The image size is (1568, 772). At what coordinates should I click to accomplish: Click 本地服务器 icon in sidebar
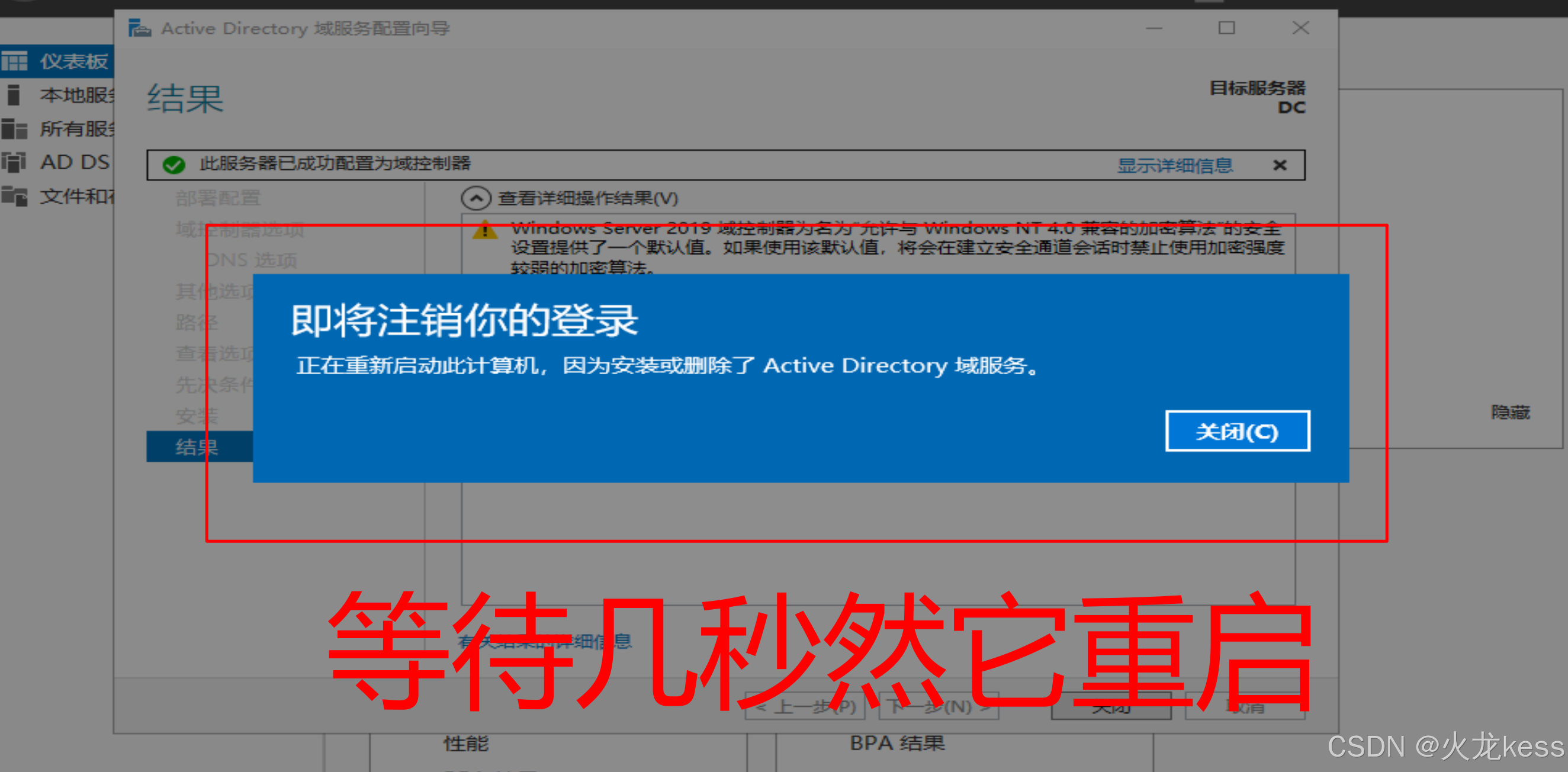14,95
